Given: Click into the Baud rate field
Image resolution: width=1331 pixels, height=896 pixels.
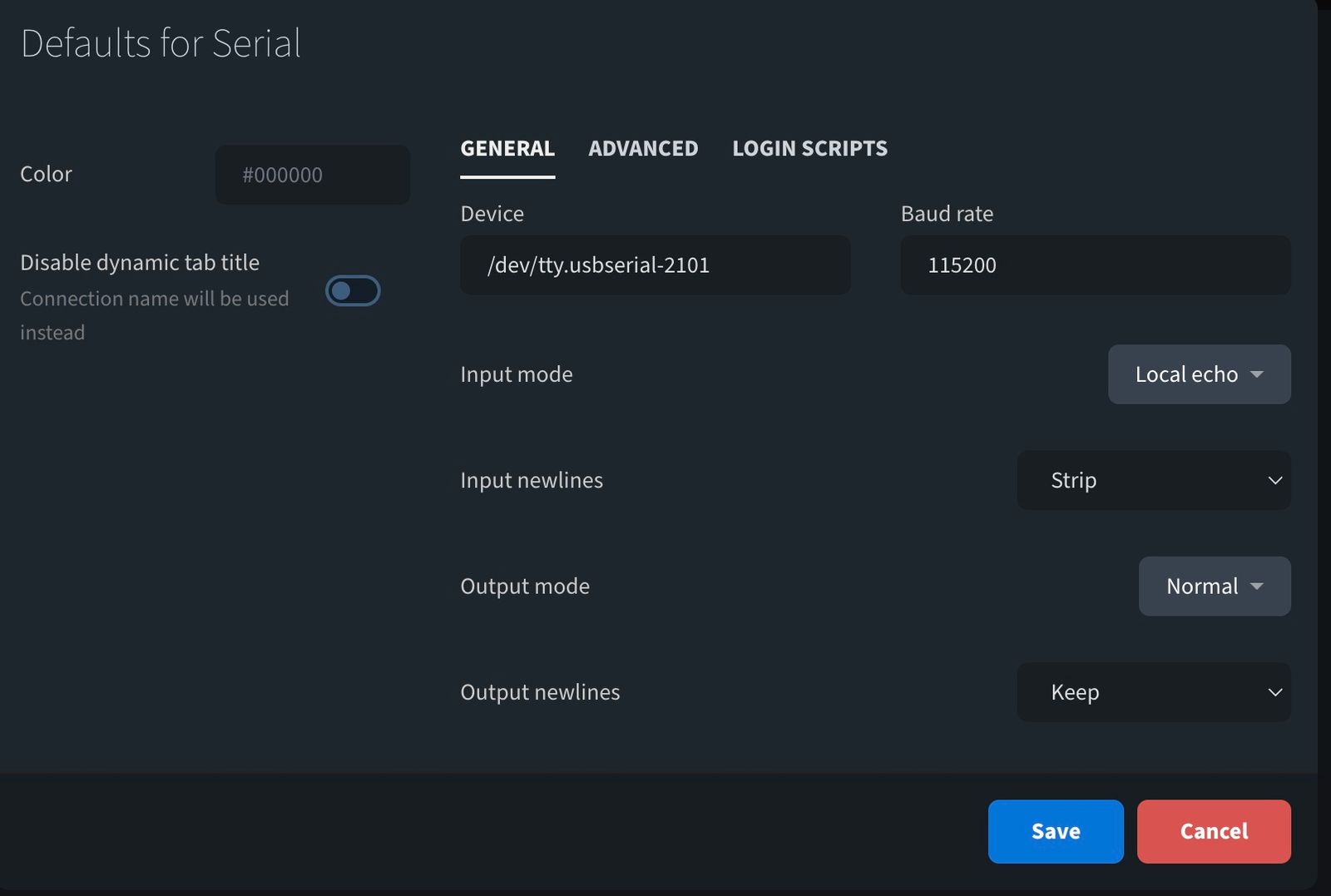Looking at the screenshot, I should point(1095,265).
